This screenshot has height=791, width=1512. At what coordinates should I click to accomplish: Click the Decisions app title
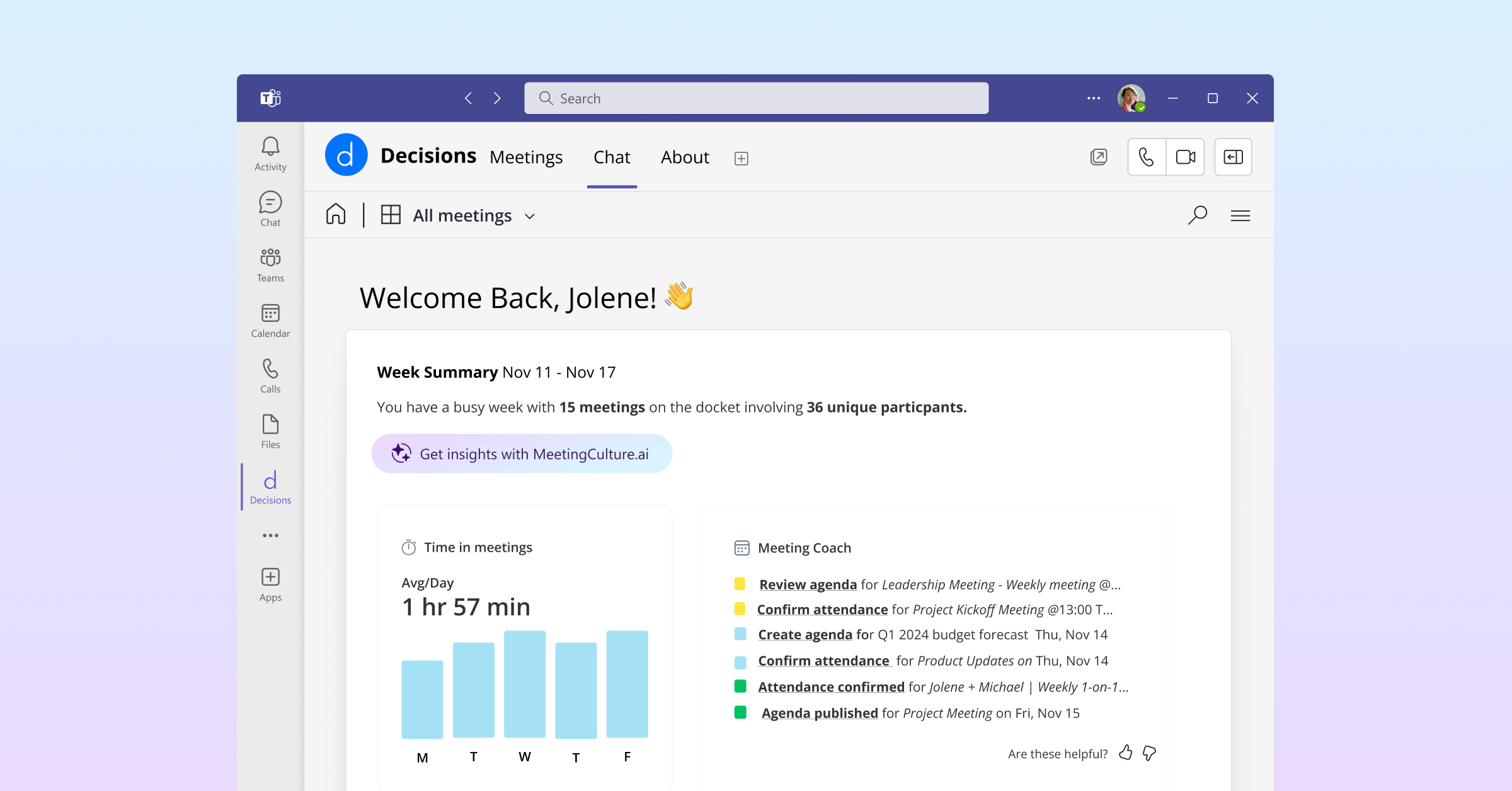pyautogui.click(x=428, y=156)
